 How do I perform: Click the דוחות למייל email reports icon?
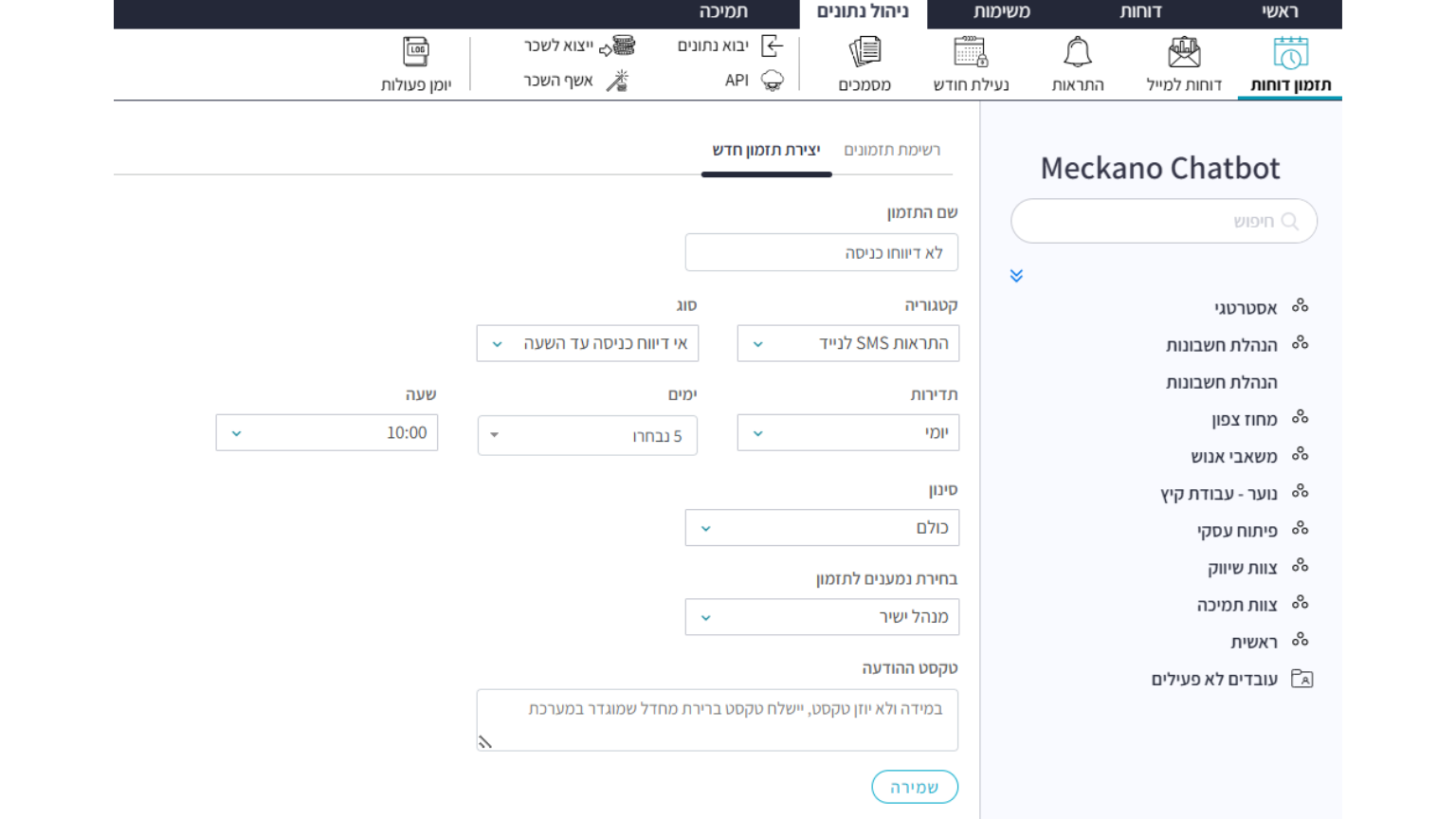(x=1184, y=53)
